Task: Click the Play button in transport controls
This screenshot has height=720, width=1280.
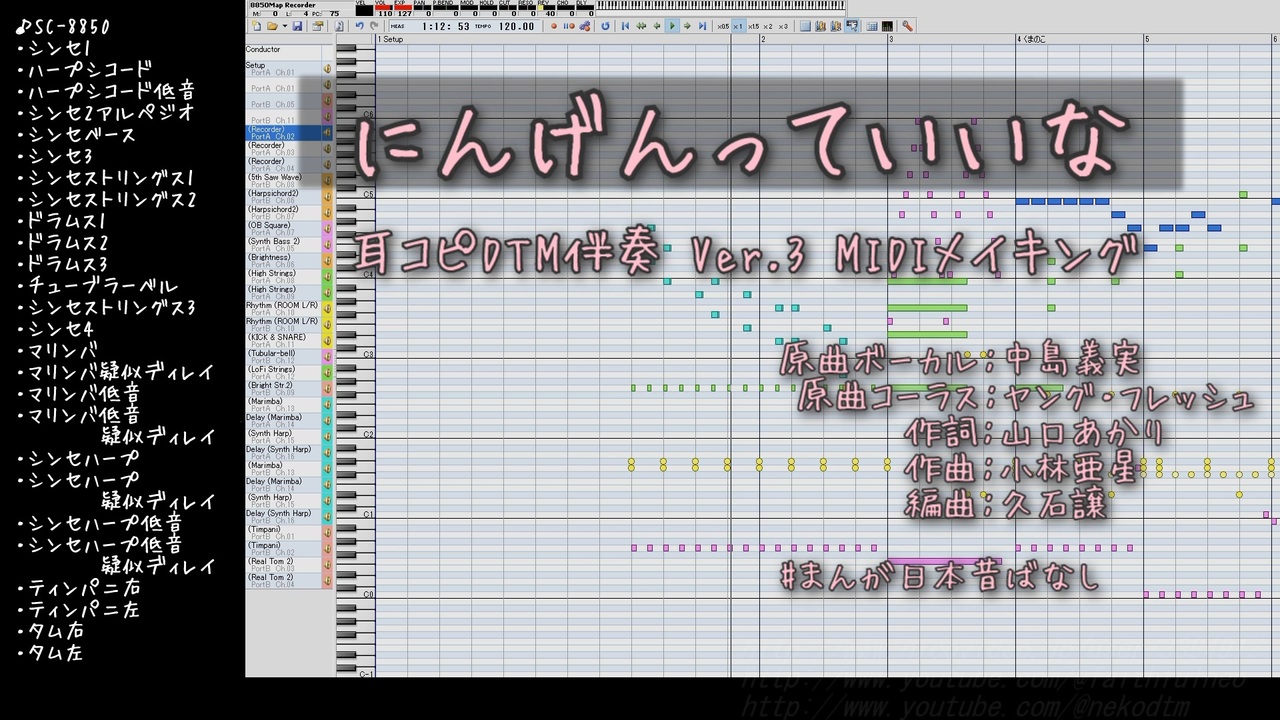Action: pos(672,26)
